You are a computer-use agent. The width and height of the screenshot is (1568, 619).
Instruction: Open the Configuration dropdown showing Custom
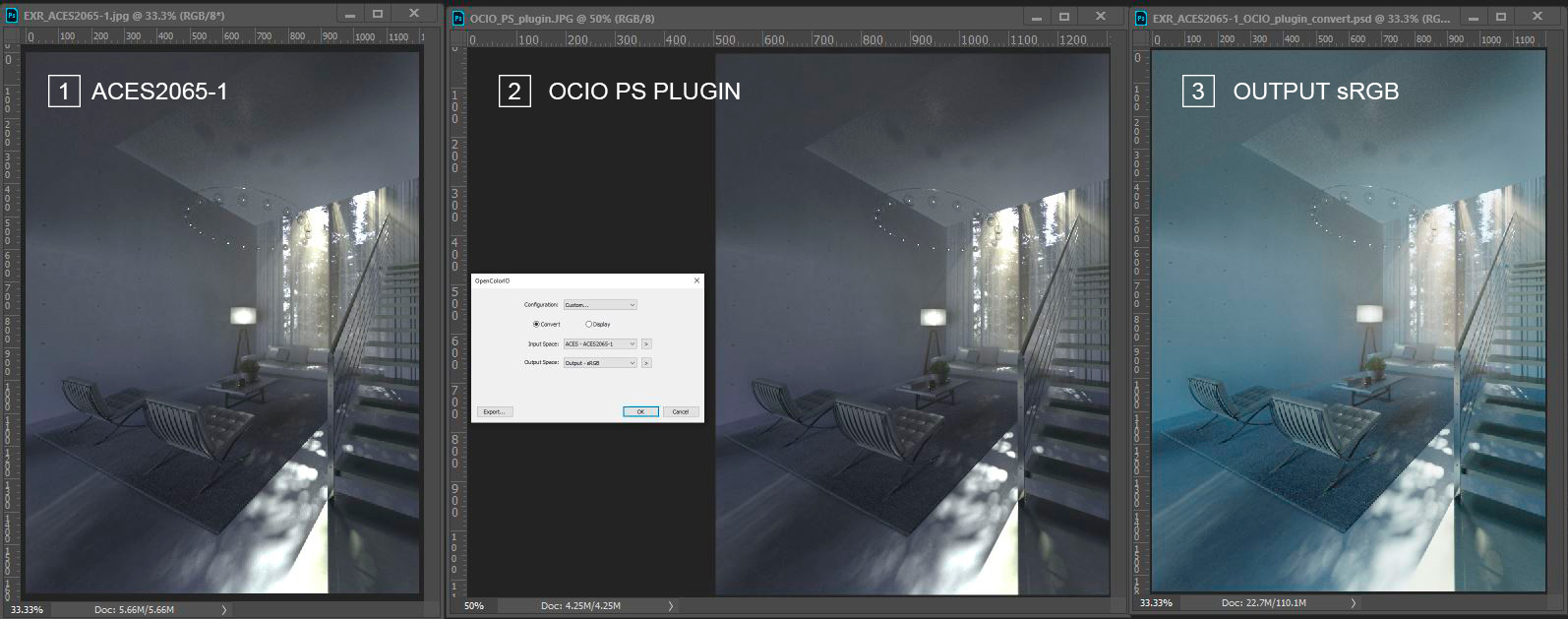(x=600, y=305)
